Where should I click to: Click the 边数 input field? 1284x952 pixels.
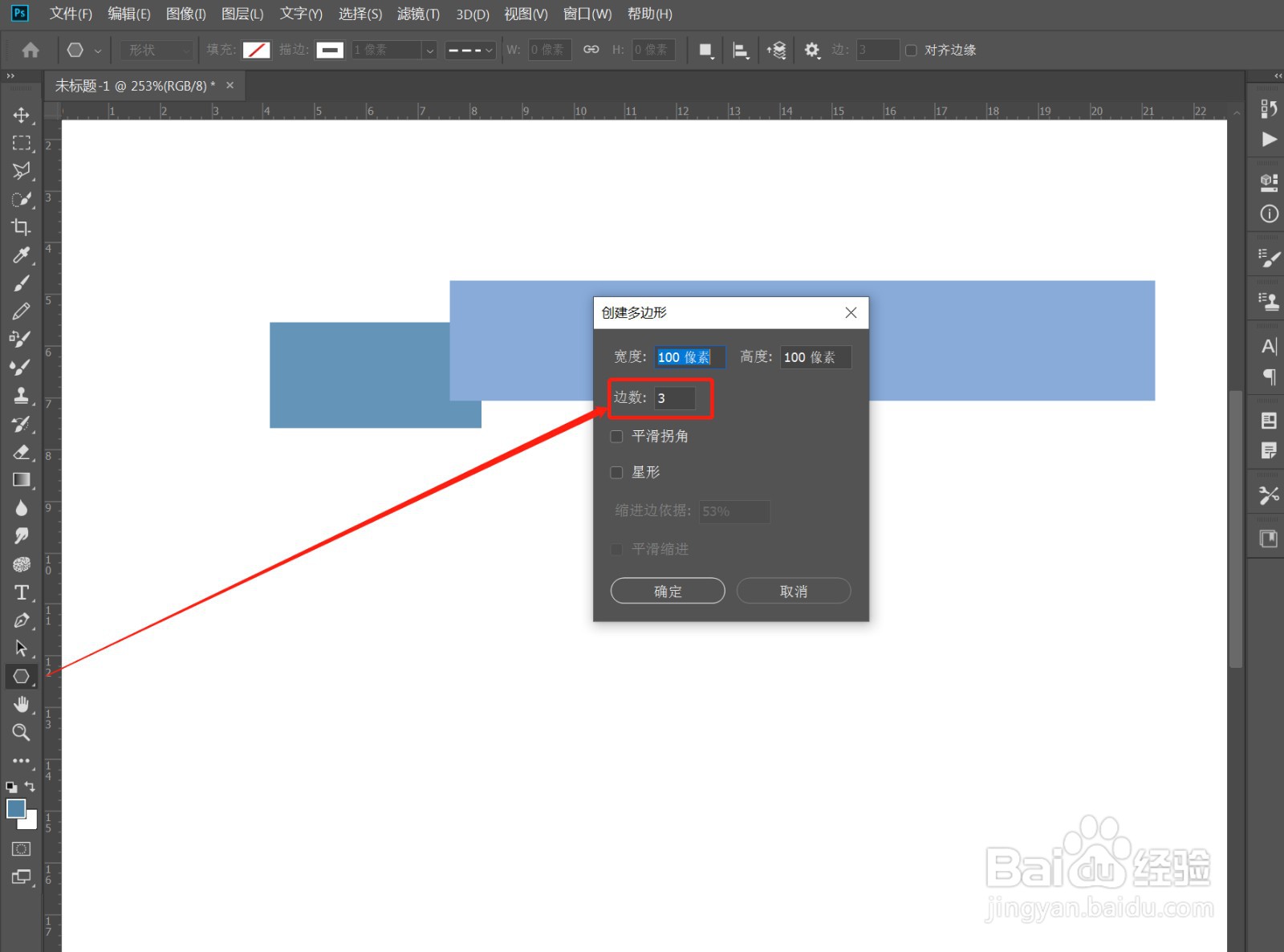pyautogui.click(x=675, y=398)
